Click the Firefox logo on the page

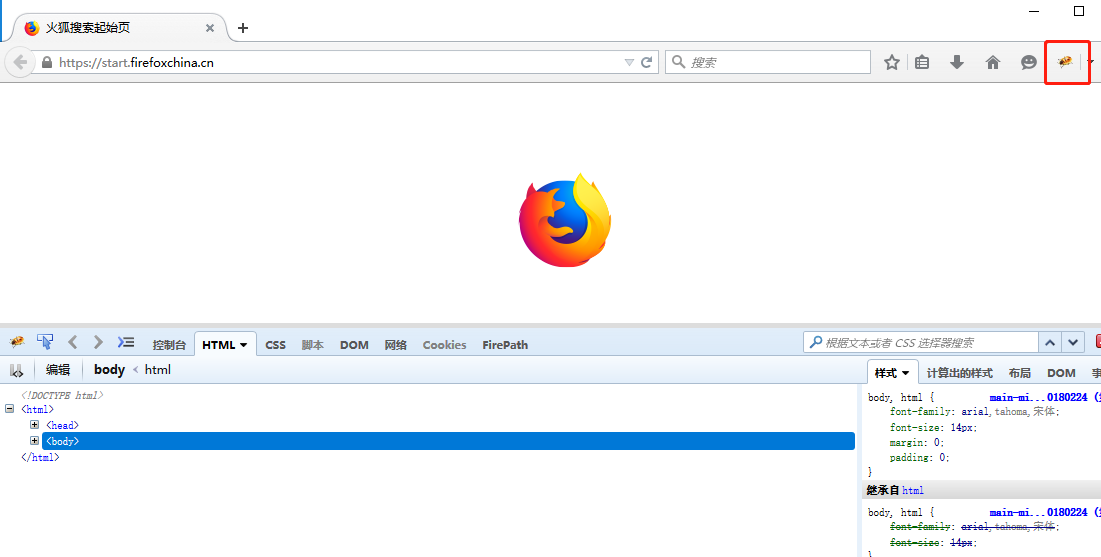click(565, 220)
